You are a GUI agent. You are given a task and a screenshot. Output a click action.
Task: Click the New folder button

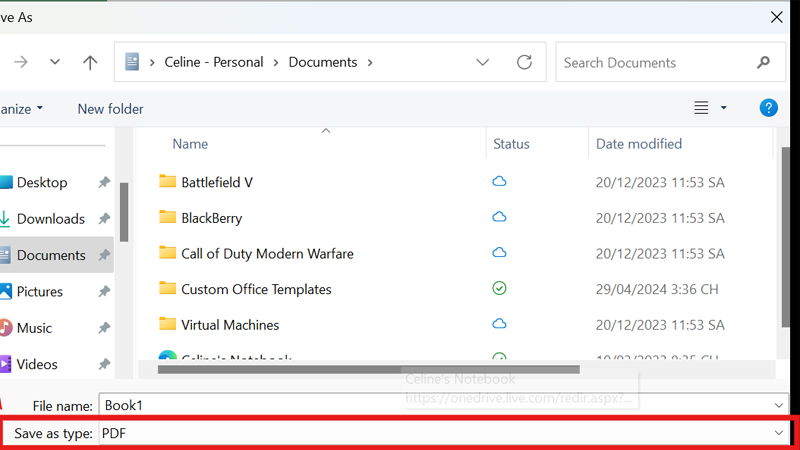tap(110, 109)
